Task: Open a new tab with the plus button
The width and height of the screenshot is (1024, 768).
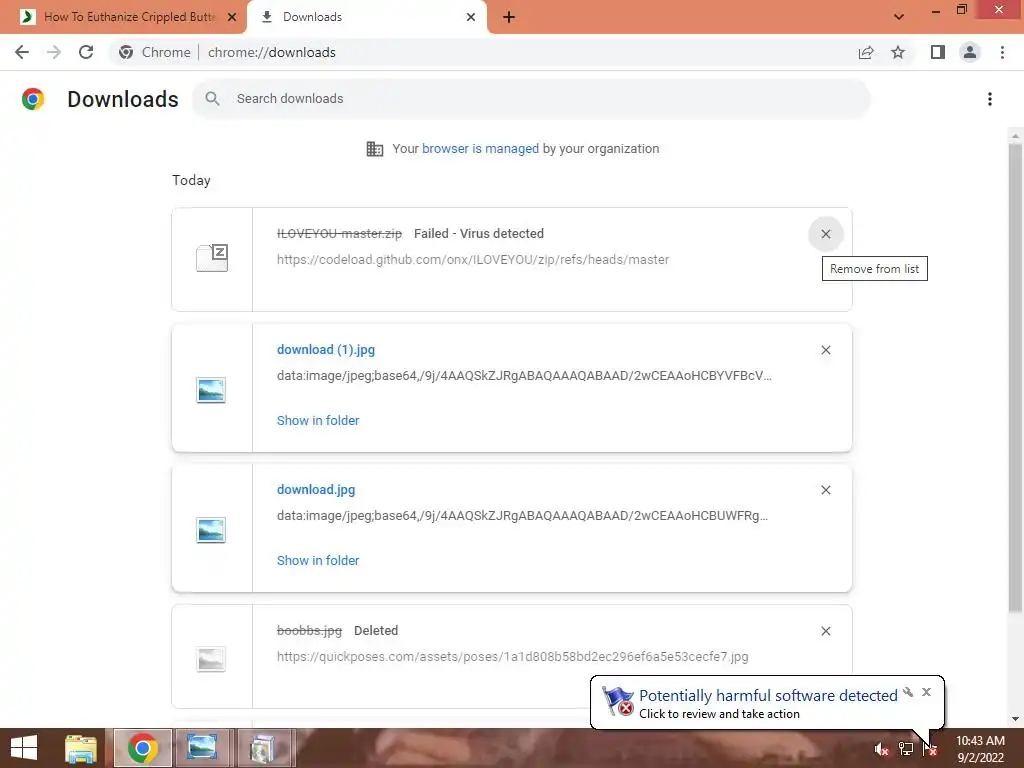Action: coord(509,17)
